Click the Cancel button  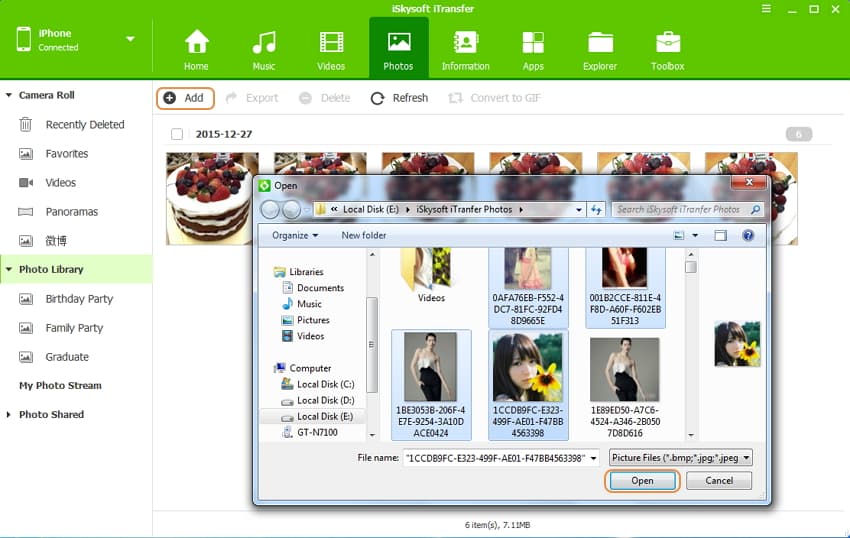coord(719,481)
